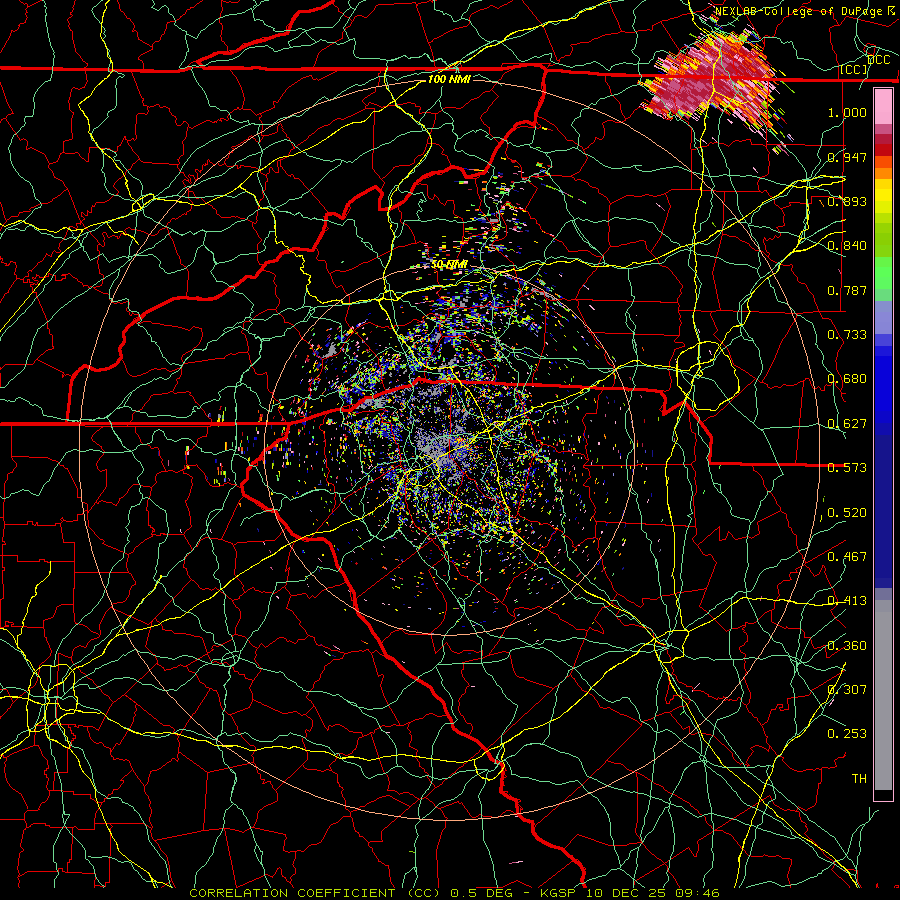This screenshot has height=900, width=900.
Task: Click the 0.627 color scale label
Action: pyautogui.click(x=847, y=424)
